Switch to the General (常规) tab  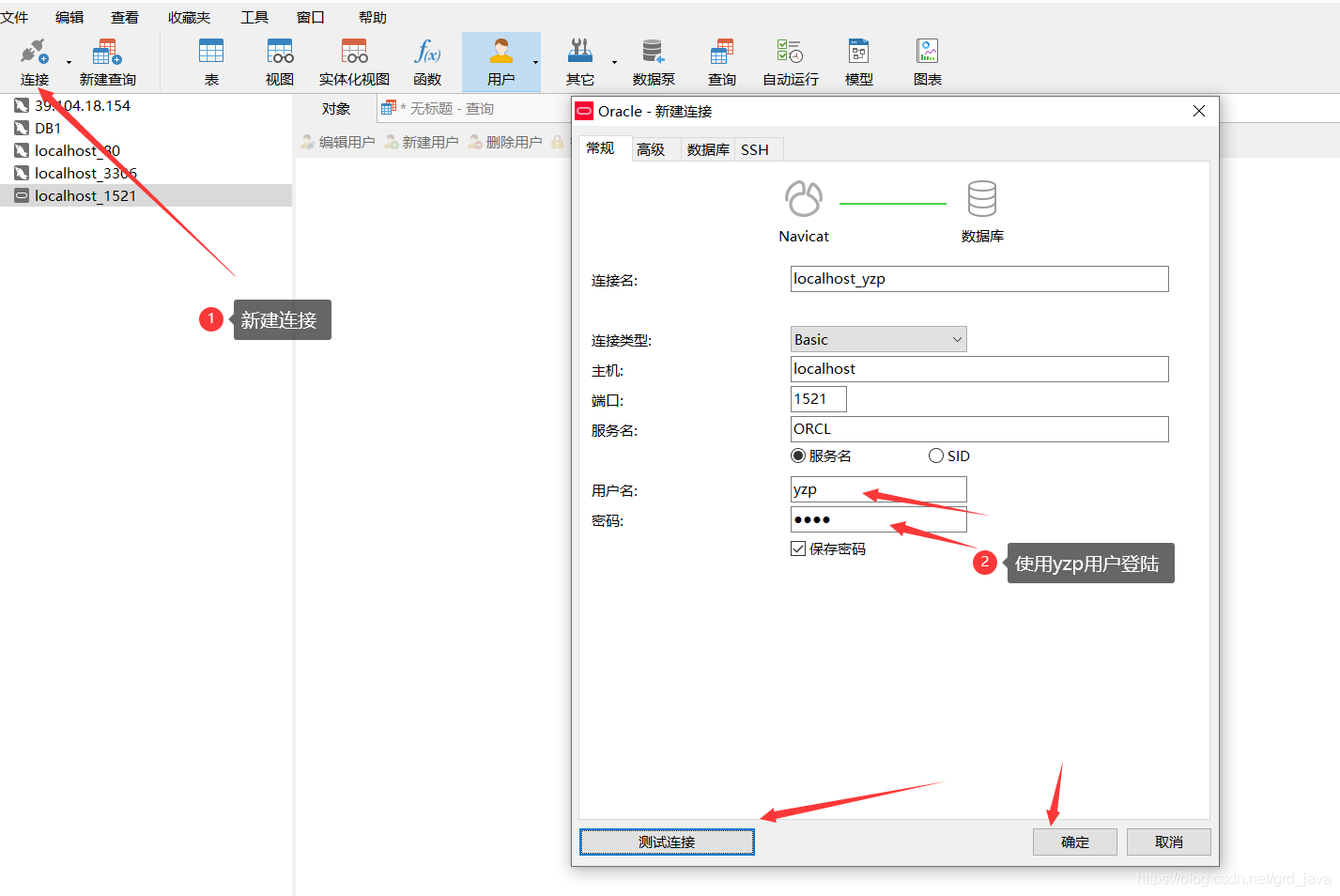(600, 147)
